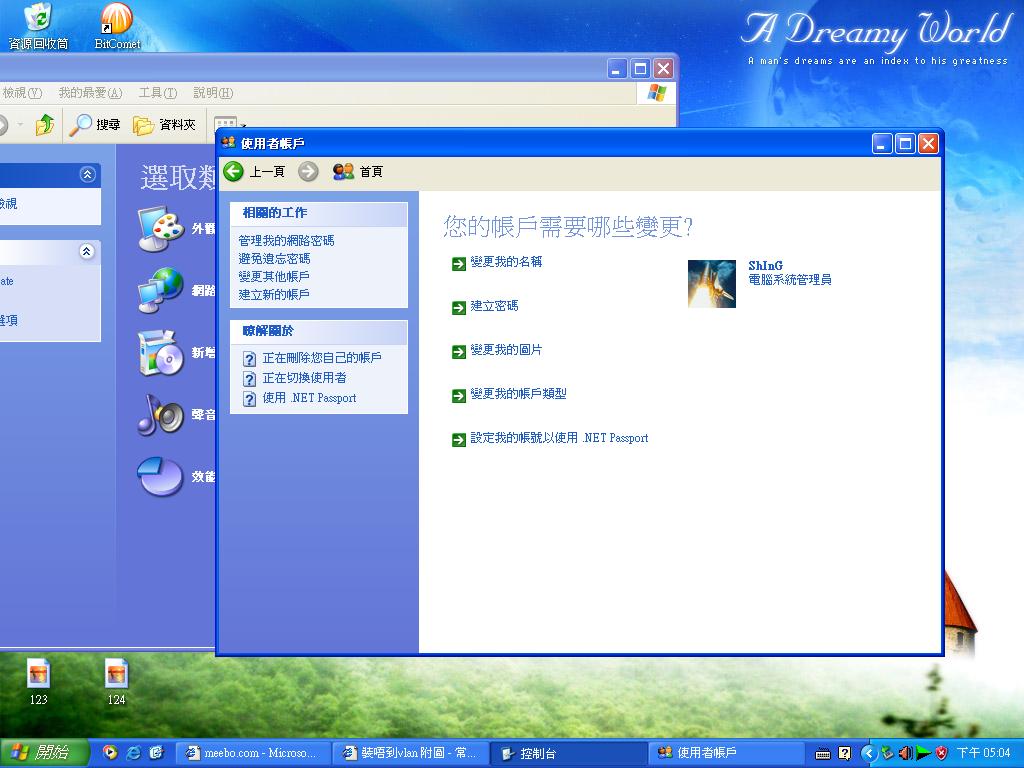Open Add or Remove Programs CD box icon
This screenshot has width=1024, height=768.
point(161,353)
